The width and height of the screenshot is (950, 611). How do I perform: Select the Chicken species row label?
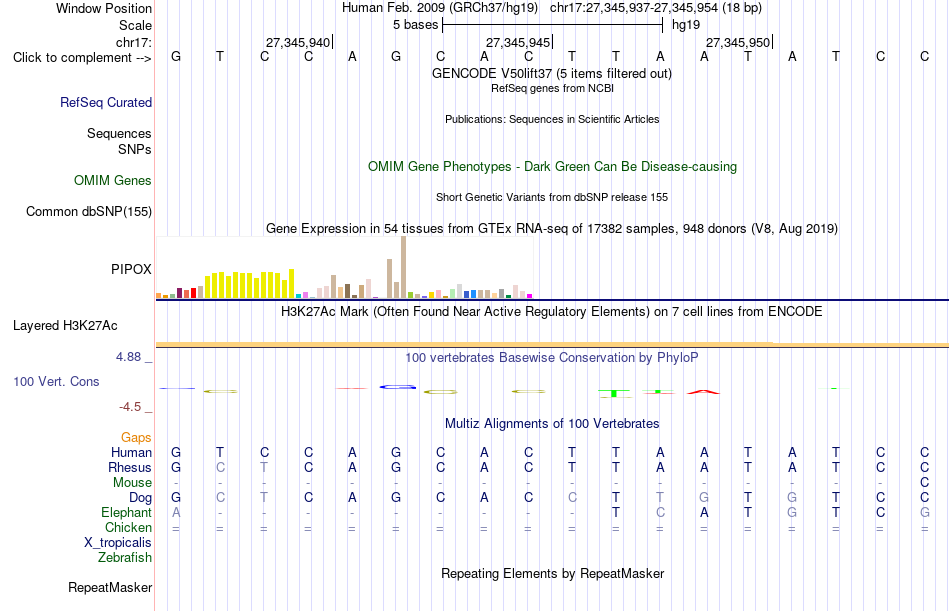tap(128, 528)
